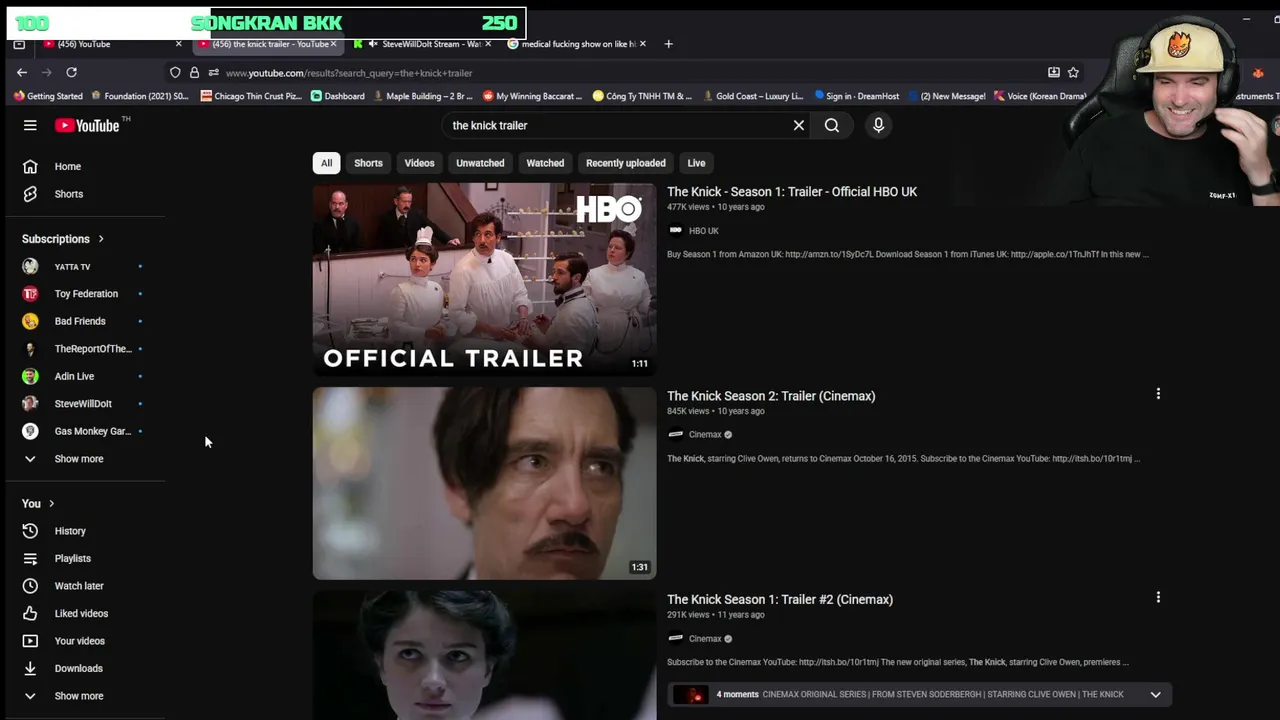The image size is (1280, 720).
Task: Close the 'the knick trailer' browser tab
Action: pos(333,44)
